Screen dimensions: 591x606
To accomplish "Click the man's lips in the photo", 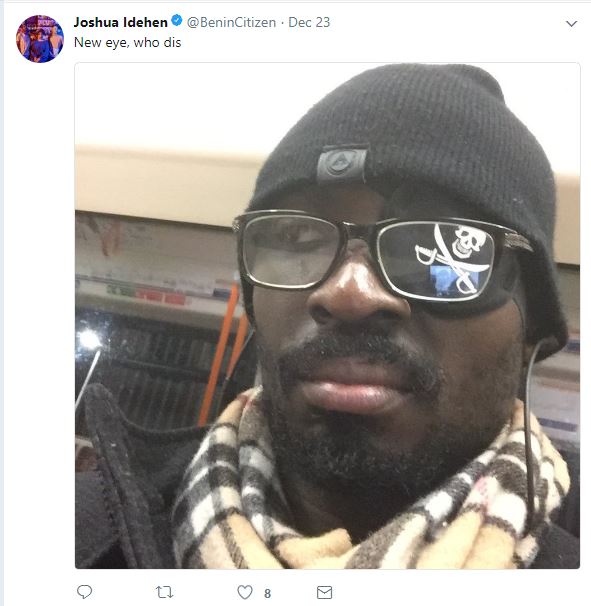I will tap(354, 388).
